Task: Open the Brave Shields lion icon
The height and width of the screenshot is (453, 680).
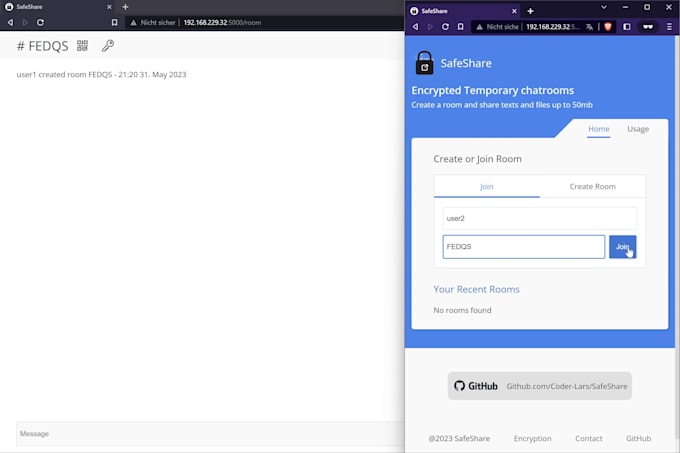Action: pos(608,27)
